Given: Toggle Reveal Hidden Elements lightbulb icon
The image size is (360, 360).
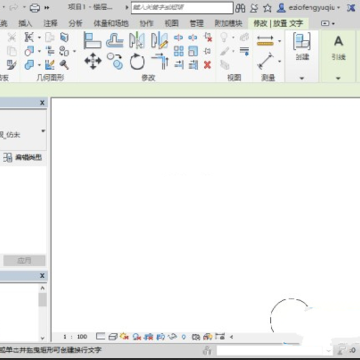Looking at the screenshot, I should coord(184,337).
